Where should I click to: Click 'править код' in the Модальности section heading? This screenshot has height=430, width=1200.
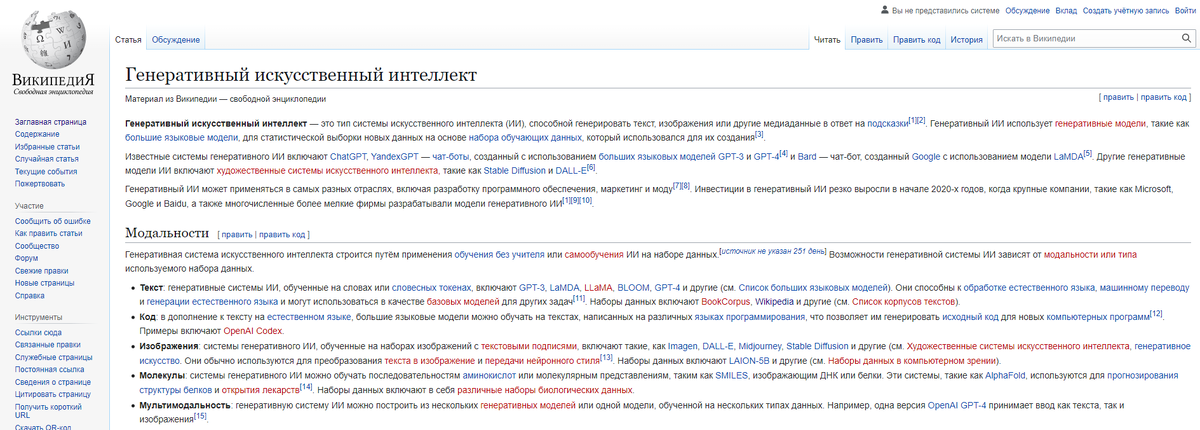tap(282, 235)
